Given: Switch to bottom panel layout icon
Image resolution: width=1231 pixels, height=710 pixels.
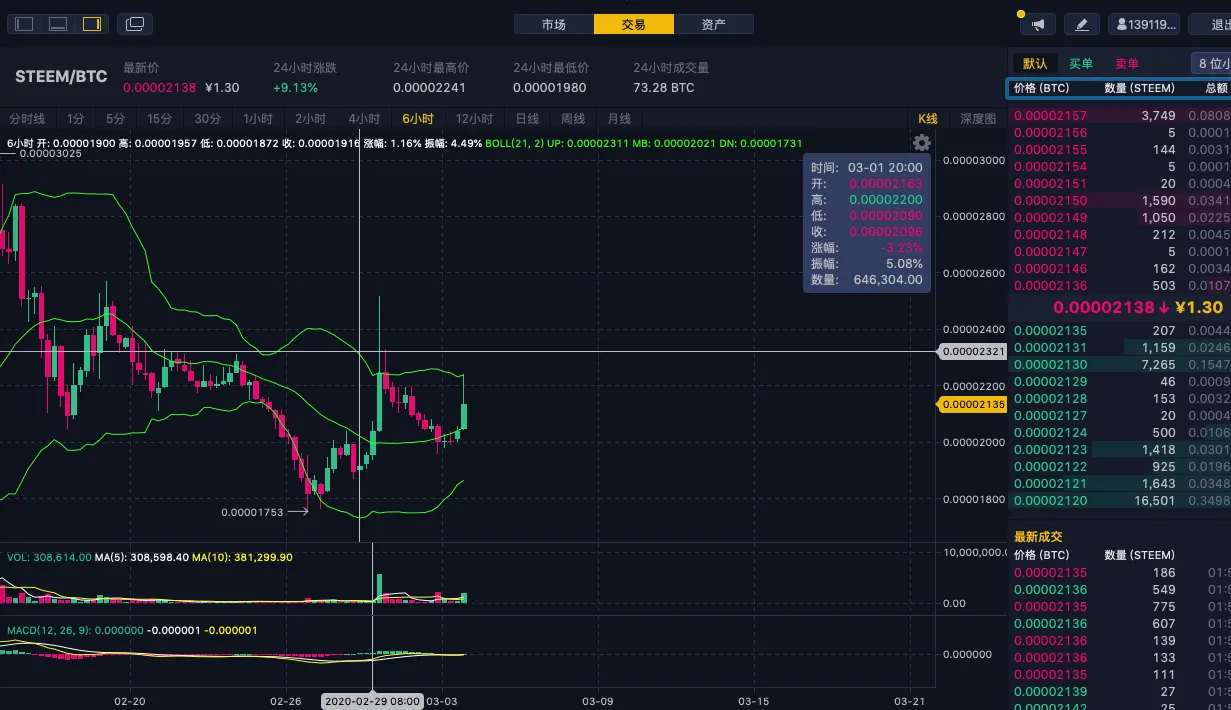Looking at the screenshot, I should tap(58, 24).
